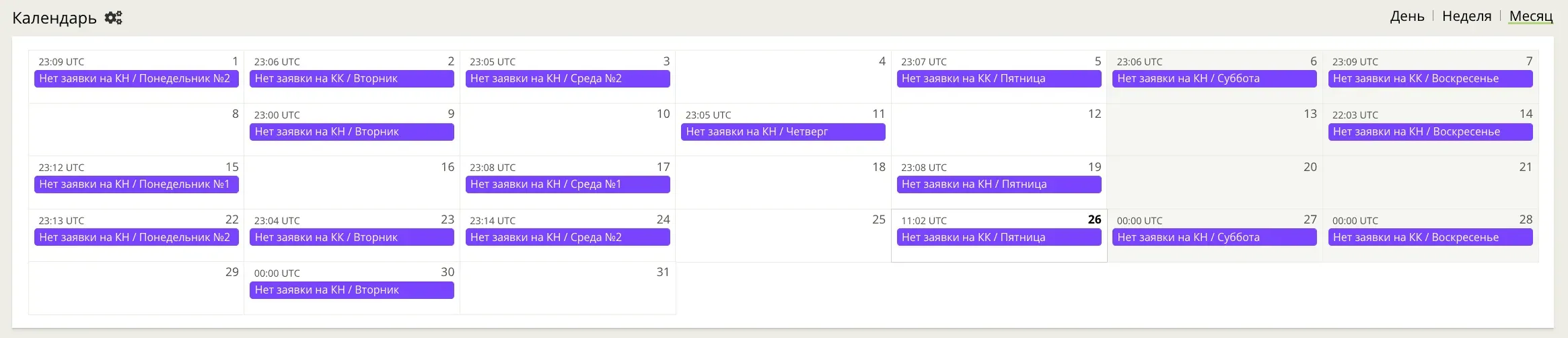Viewport: 1568px width, 338px height.
Task: Open event КН / Воскресенье on day 14
Action: pos(1430,132)
